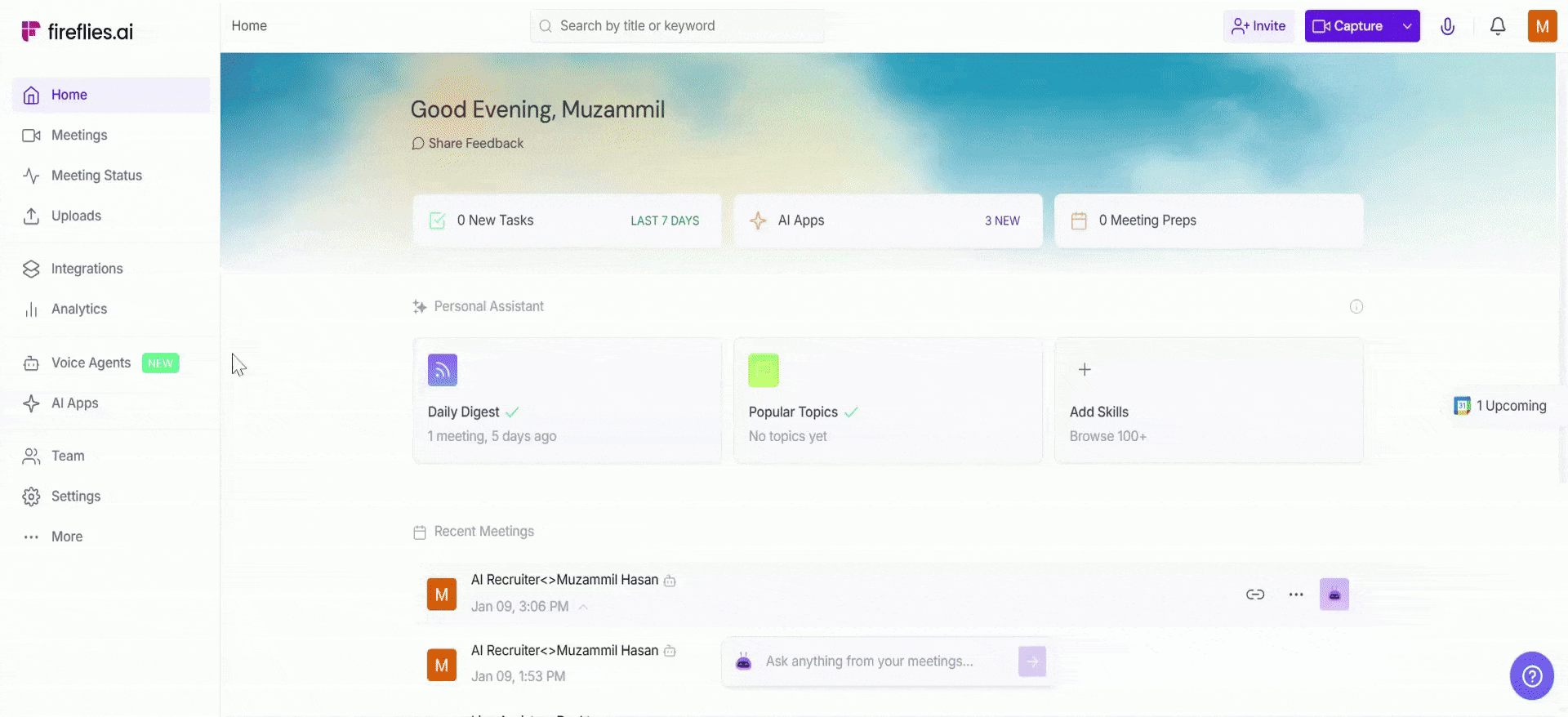Expand the More sidebar menu
Viewport: 1568px width, 717px height.
click(x=66, y=537)
